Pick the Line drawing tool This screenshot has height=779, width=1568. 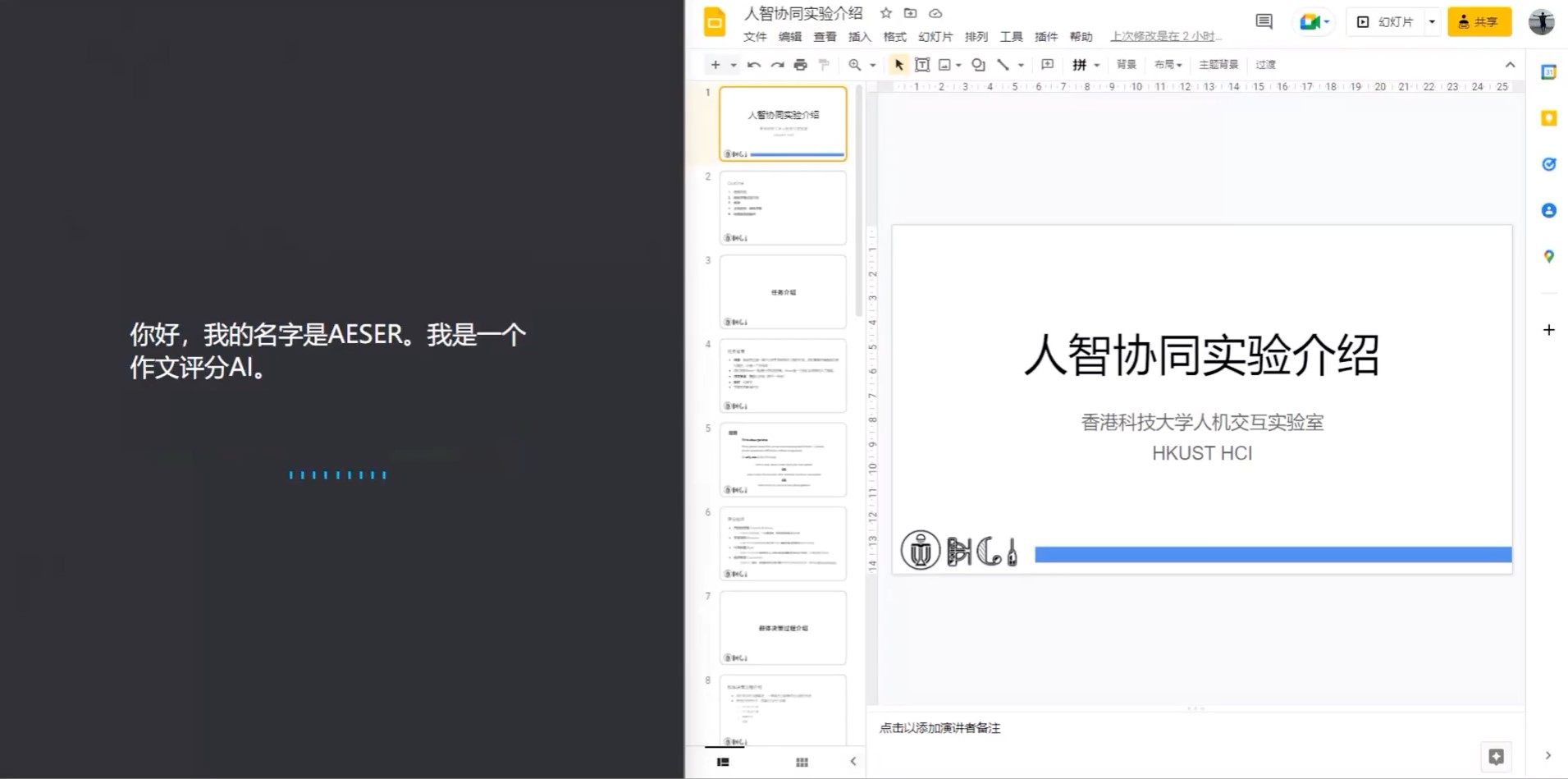point(1003,64)
